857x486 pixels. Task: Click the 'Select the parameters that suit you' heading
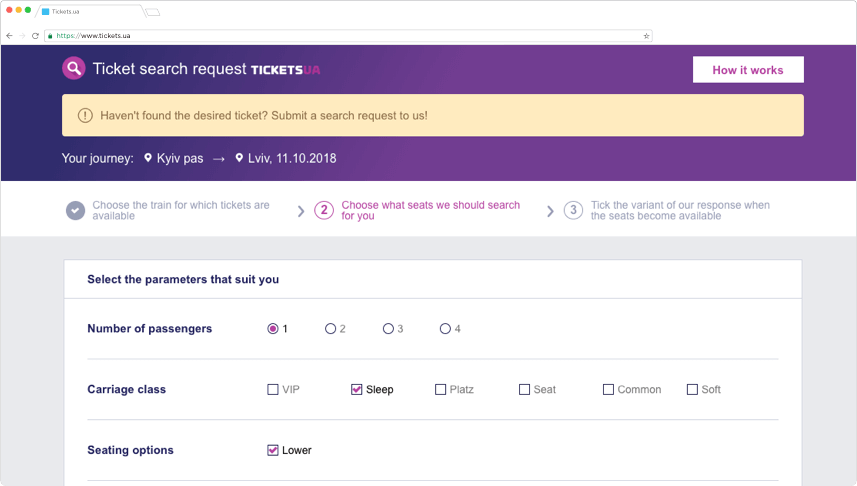[183, 279]
